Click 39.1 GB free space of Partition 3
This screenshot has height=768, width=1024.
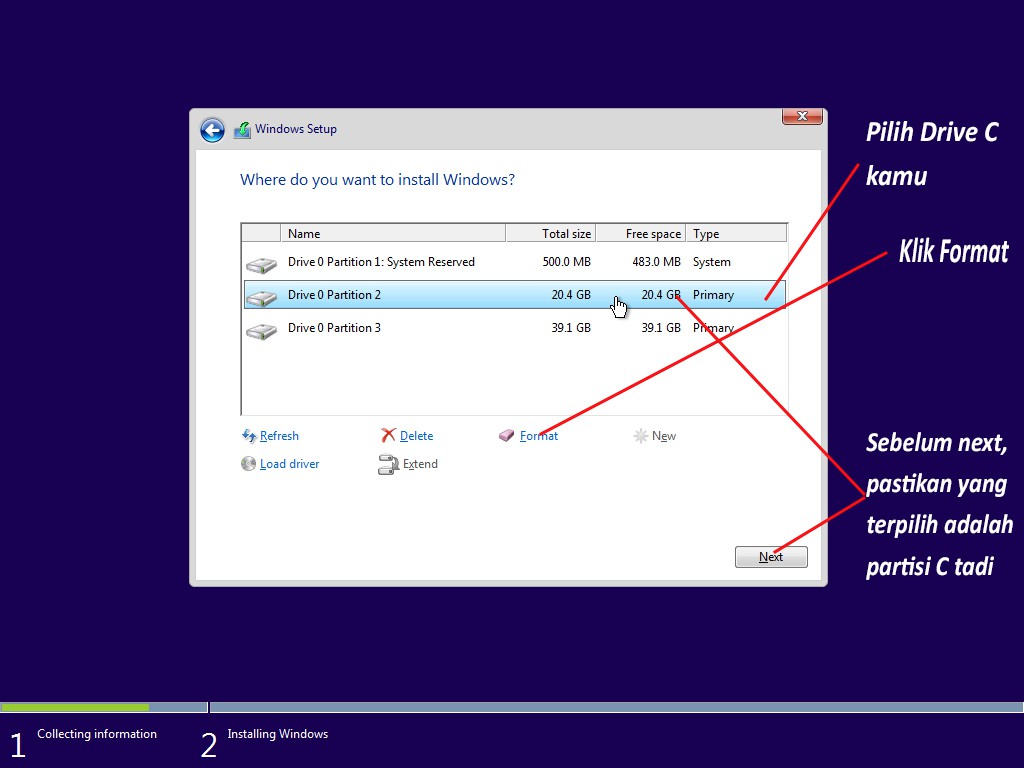(661, 328)
